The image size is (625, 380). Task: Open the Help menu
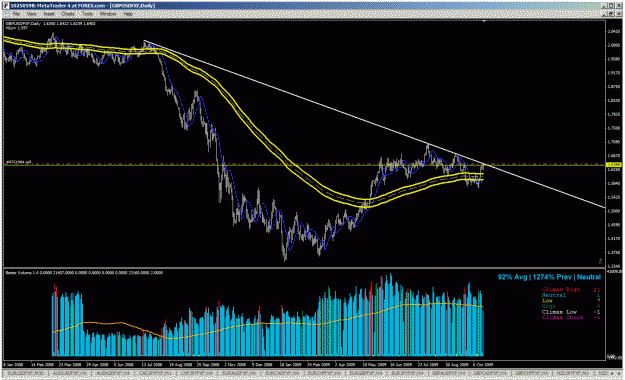click(x=128, y=14)
